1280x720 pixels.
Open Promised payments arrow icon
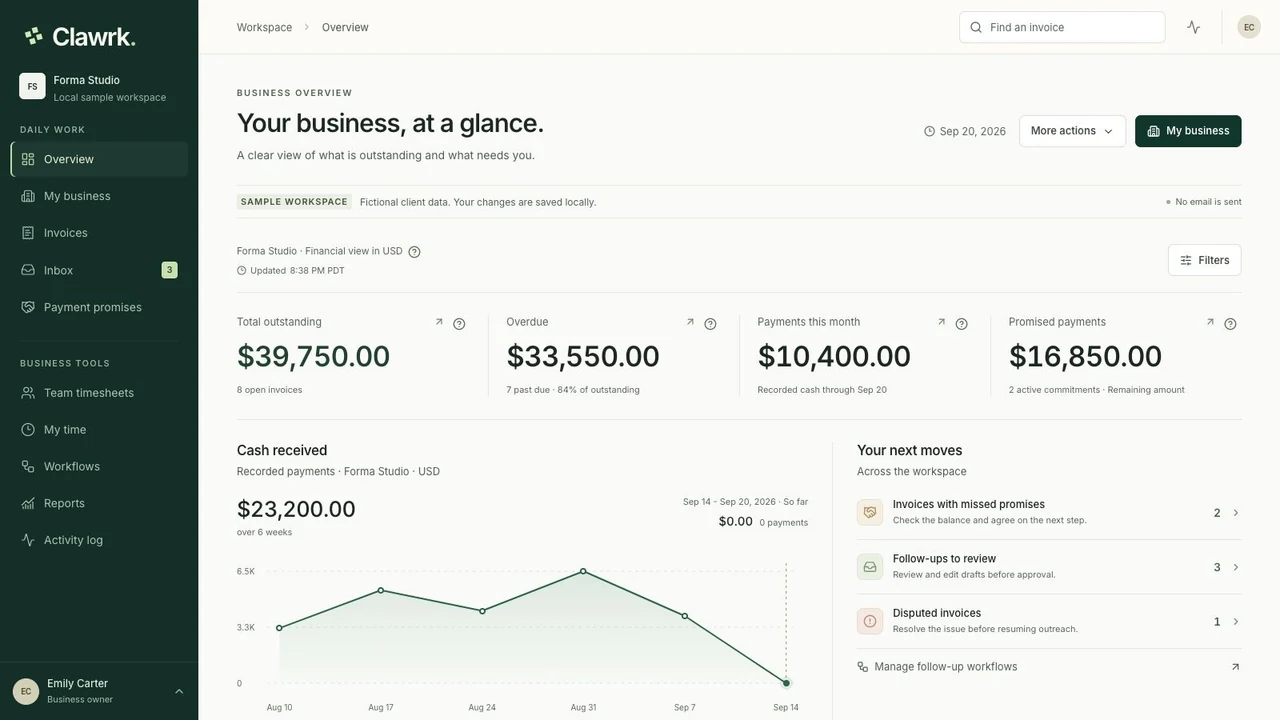pyautogui.click(x=1210, y=322)
